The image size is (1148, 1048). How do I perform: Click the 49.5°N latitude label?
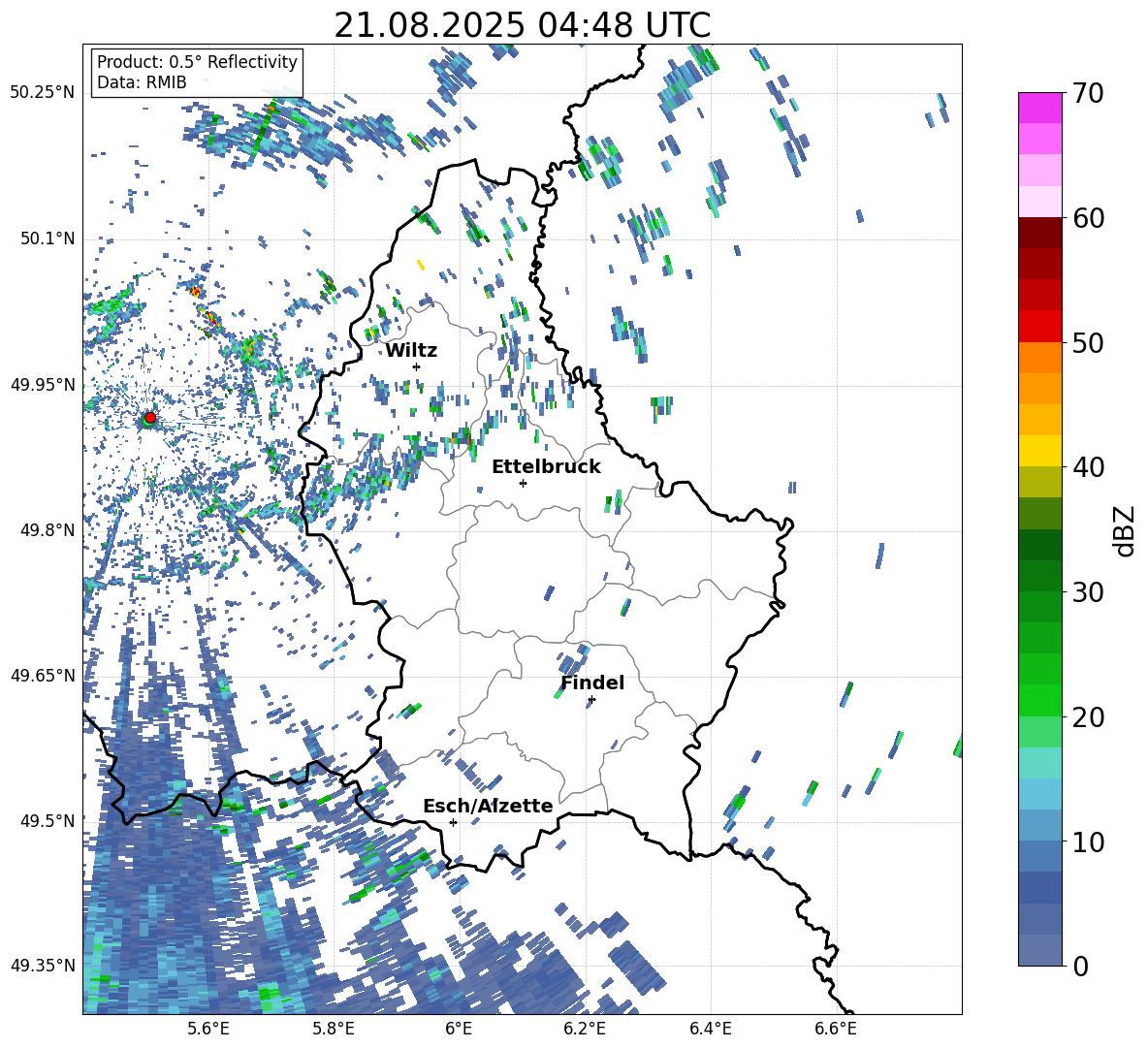point(48,820)
